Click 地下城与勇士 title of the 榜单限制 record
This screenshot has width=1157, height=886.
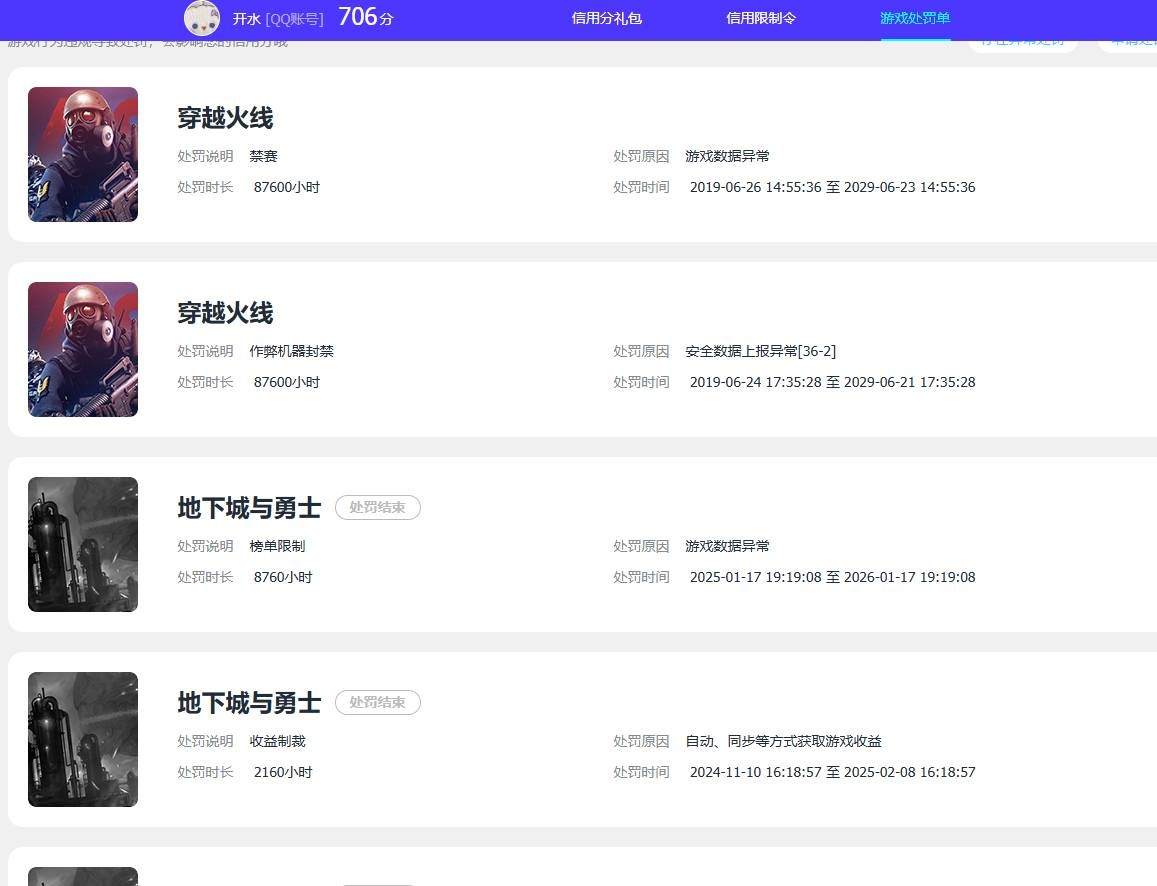(249, 508)
